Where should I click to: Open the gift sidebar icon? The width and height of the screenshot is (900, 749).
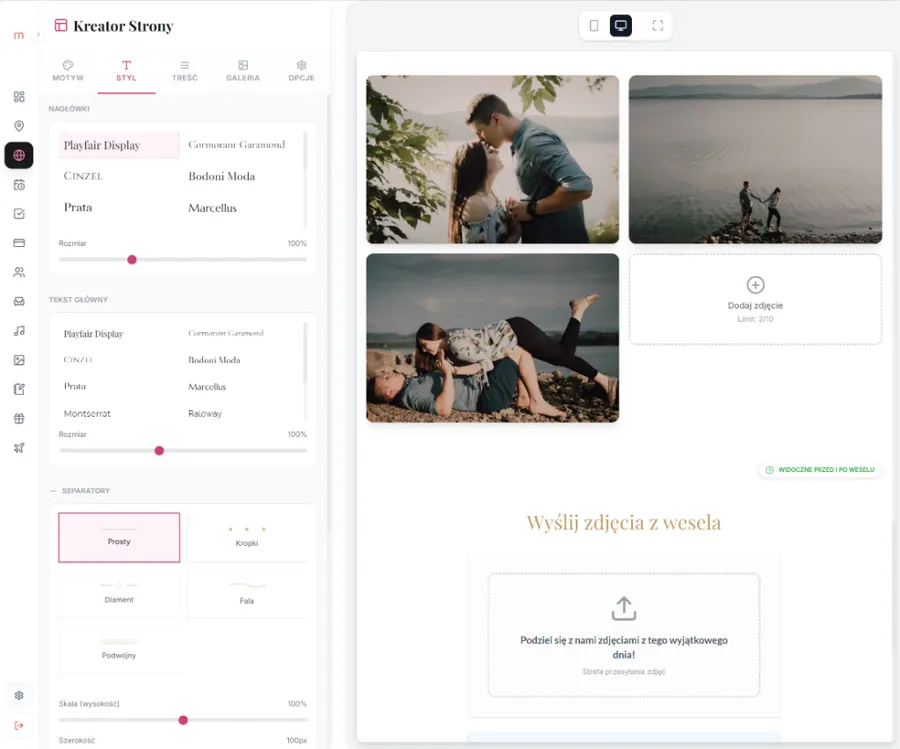19,418
